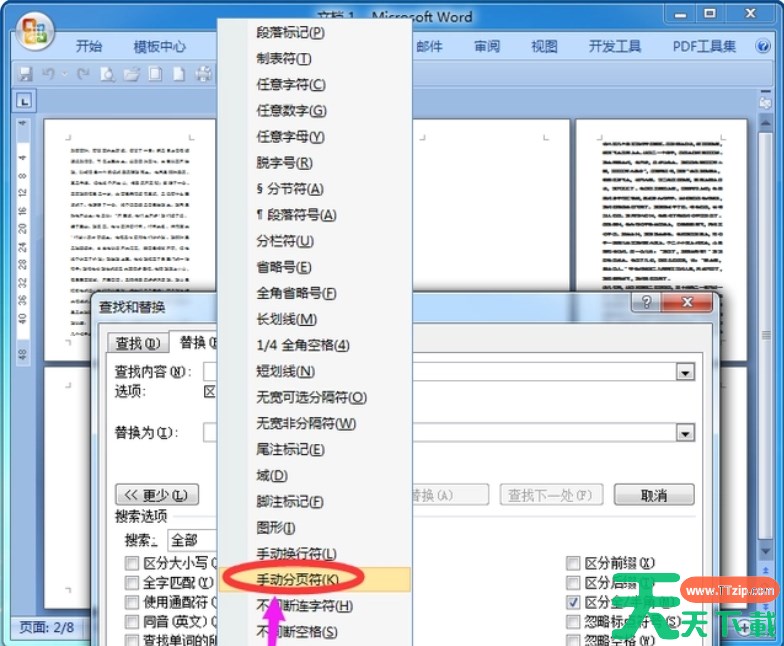The image size is (784, 646).
Task: Open the 搜索 direction dropdown showing 全部
Action: pyautogui.click(x=192, y=540)
